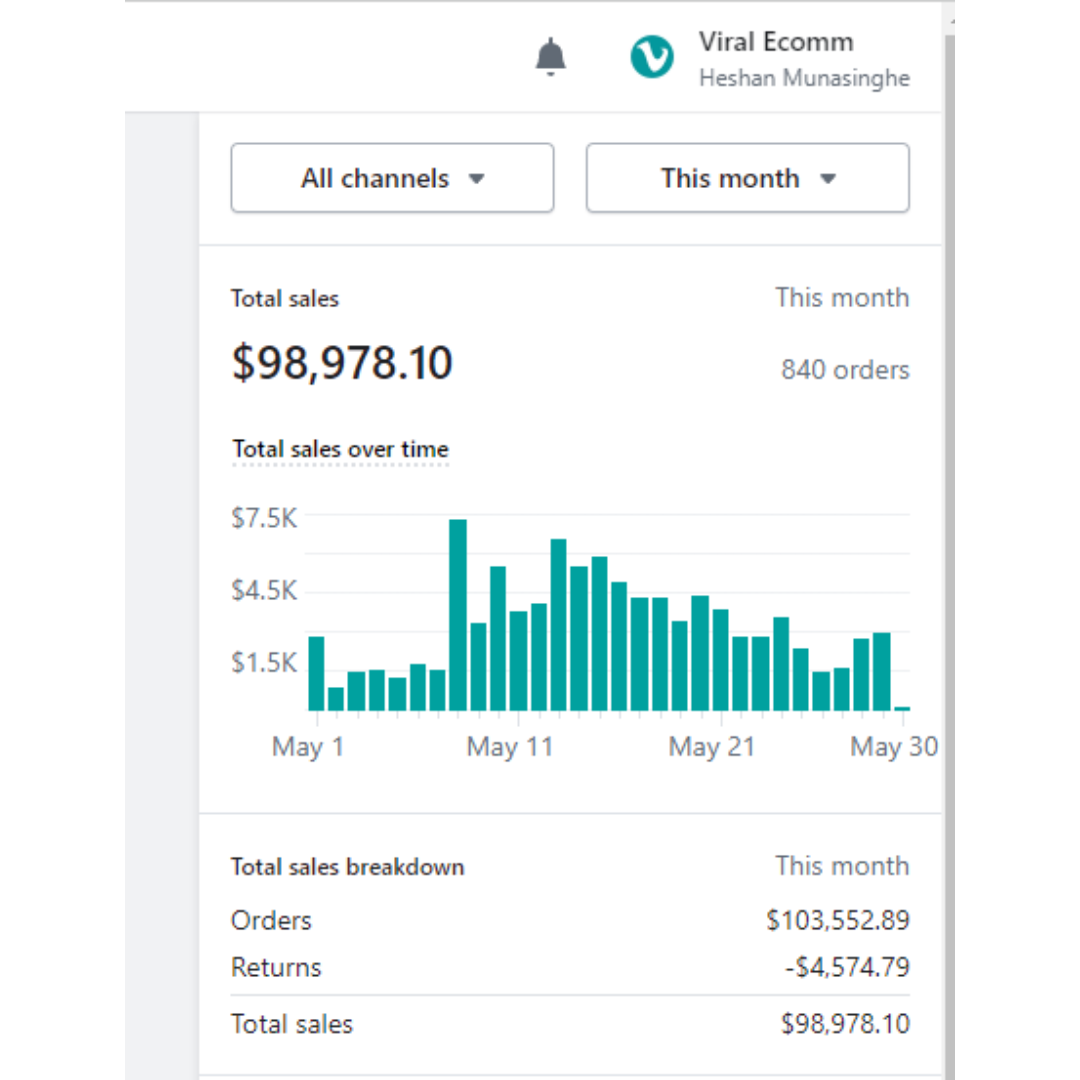The width and height of the screenshot is (1080, 1080).
Task: Click the arrow in All channels dropdown
Action: 477,179
